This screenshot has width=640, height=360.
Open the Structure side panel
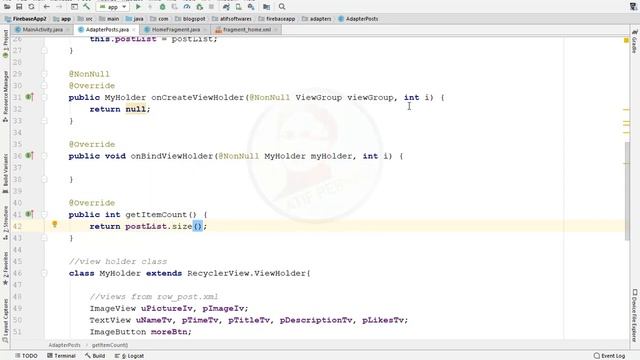point(5,222)
